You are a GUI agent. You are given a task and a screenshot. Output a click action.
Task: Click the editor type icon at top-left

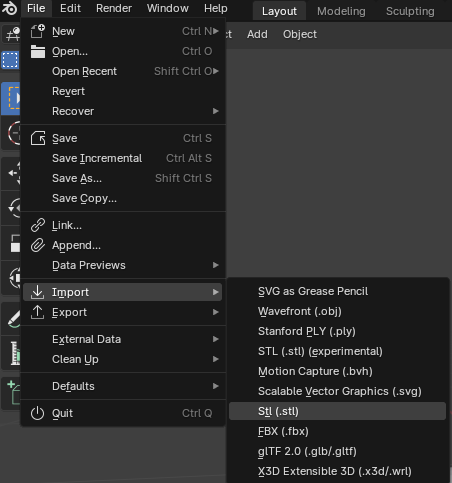(x=12, y=34)
